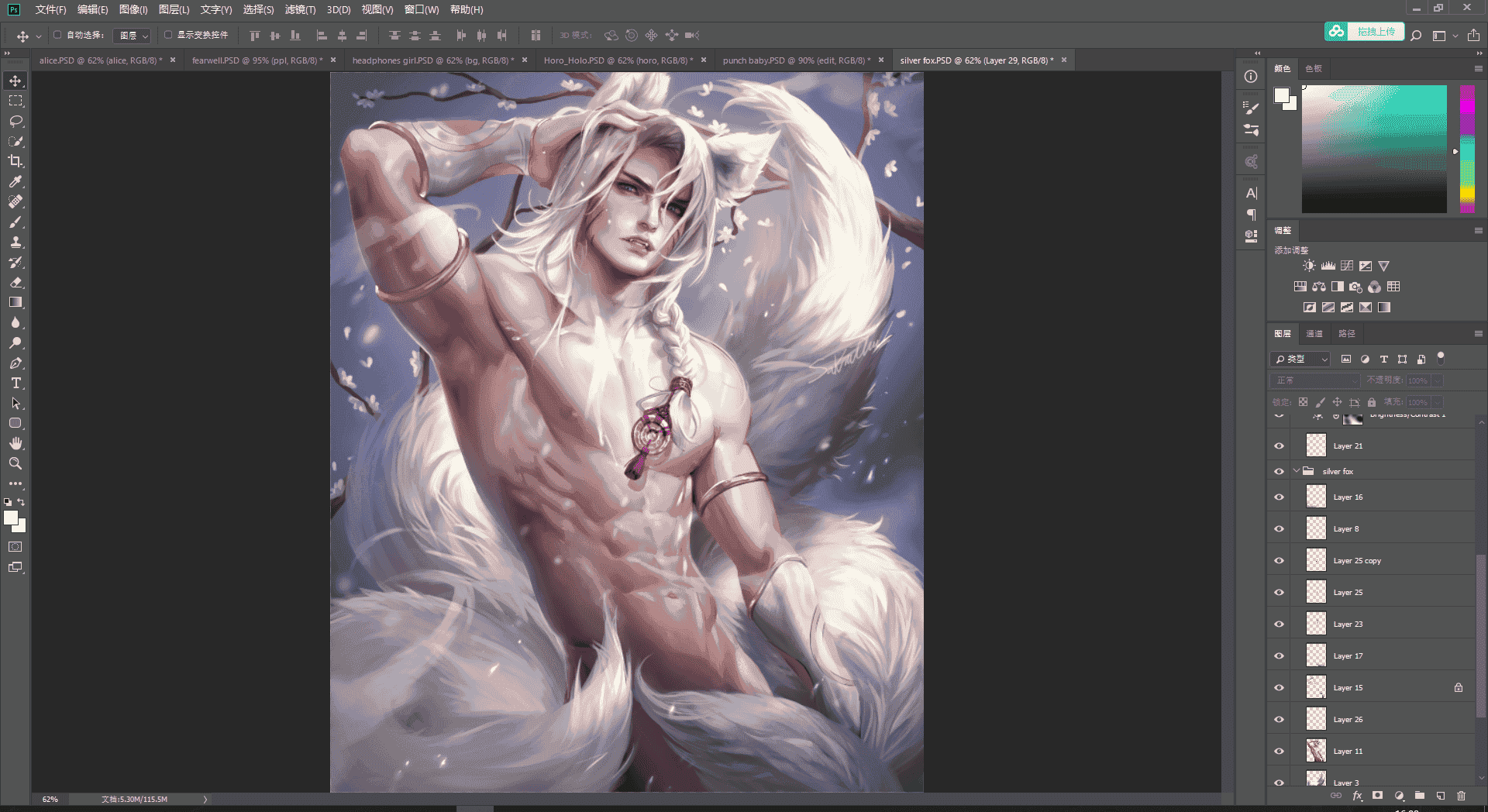The width and height of the screenshot is (1488, 812).
Task: Toggle visibility of silver fox group
Action: [x=1280, y=471]
